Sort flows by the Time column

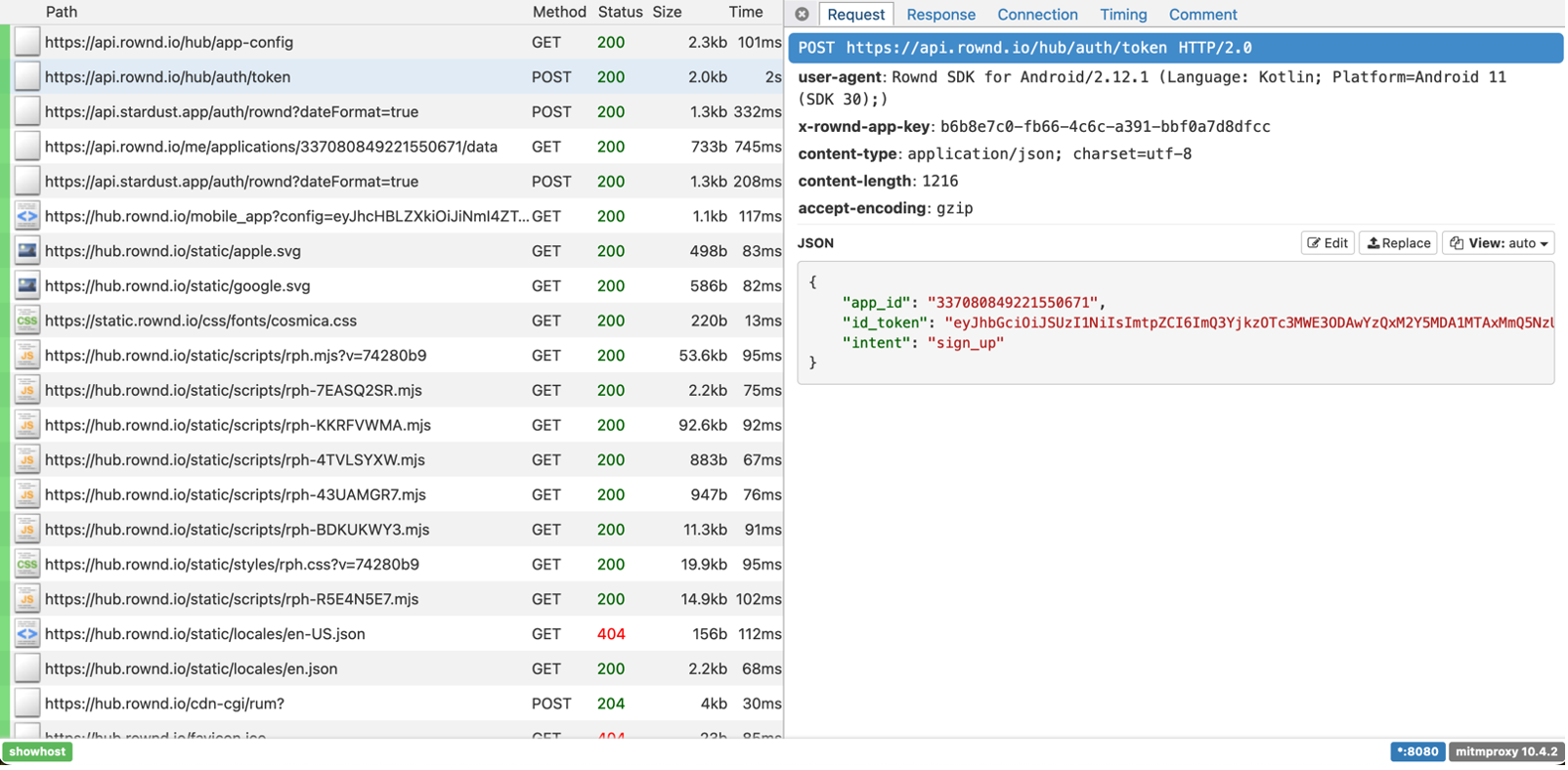(x=745, y=12)
